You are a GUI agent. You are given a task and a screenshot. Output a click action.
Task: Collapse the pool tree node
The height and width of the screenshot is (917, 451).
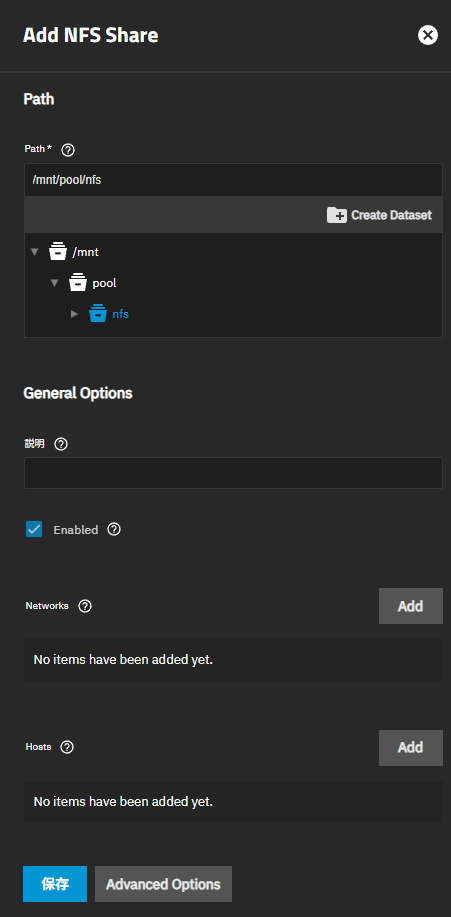[x=54, y=283]
